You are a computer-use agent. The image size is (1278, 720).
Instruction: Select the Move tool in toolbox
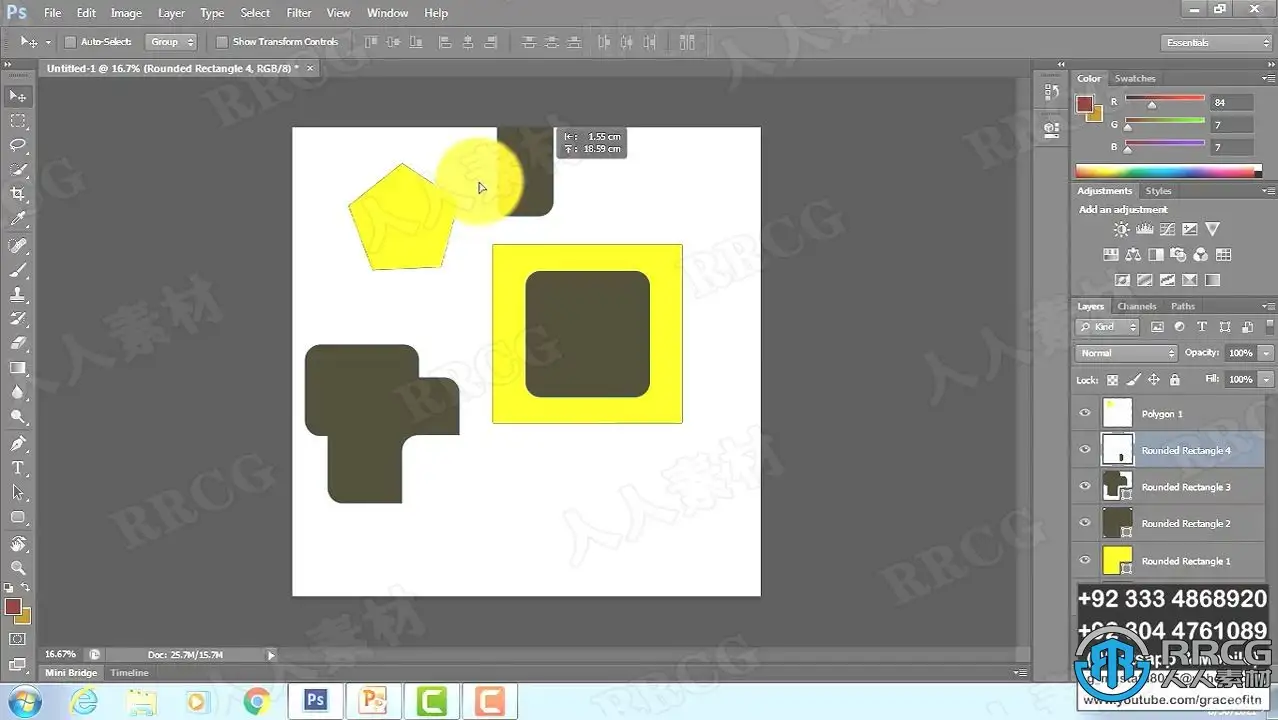[x=18, y=96]
